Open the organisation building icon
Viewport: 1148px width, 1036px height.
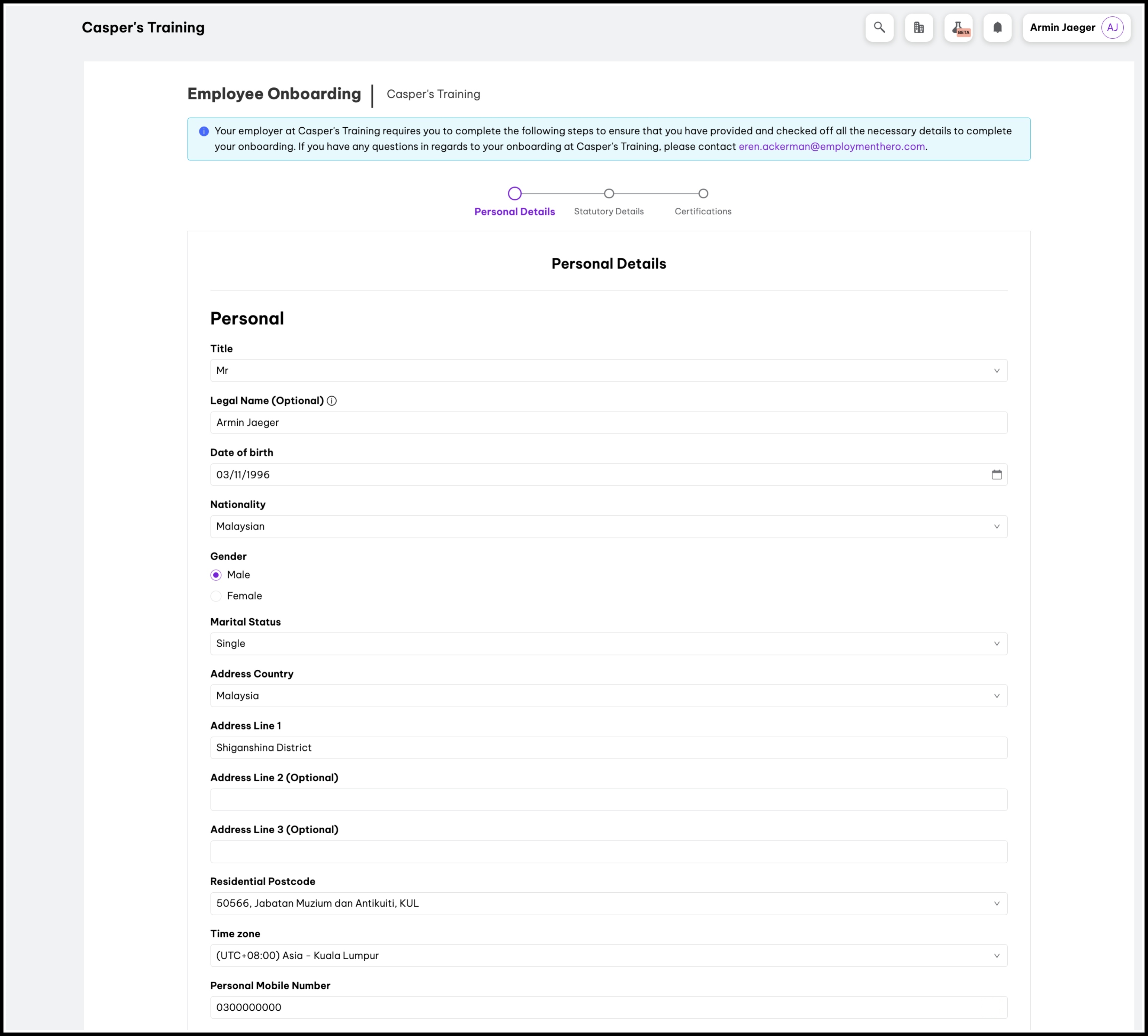(x=919, y=27)
